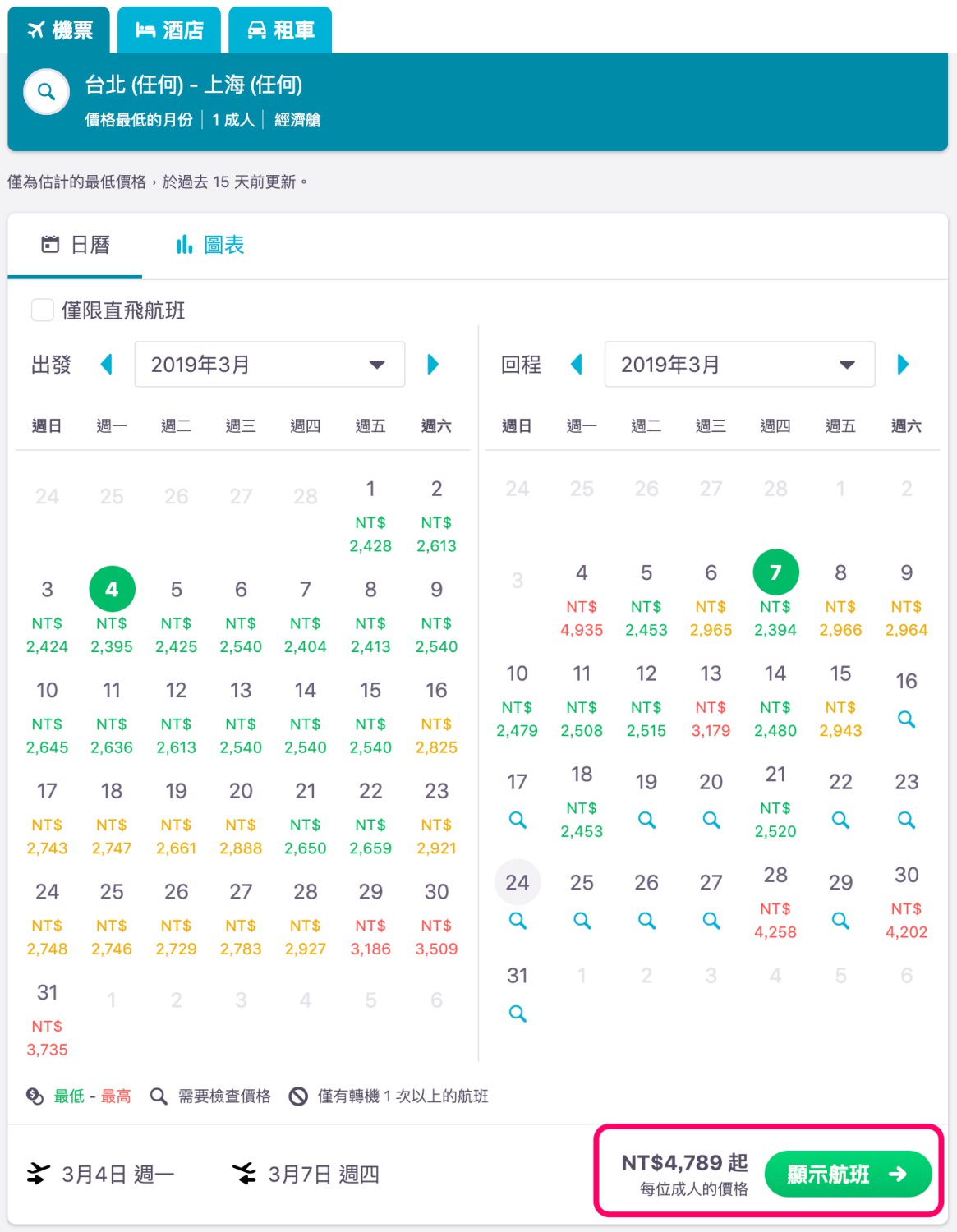Select departure date 3 priced NT$2,424

tap(47, 617)
